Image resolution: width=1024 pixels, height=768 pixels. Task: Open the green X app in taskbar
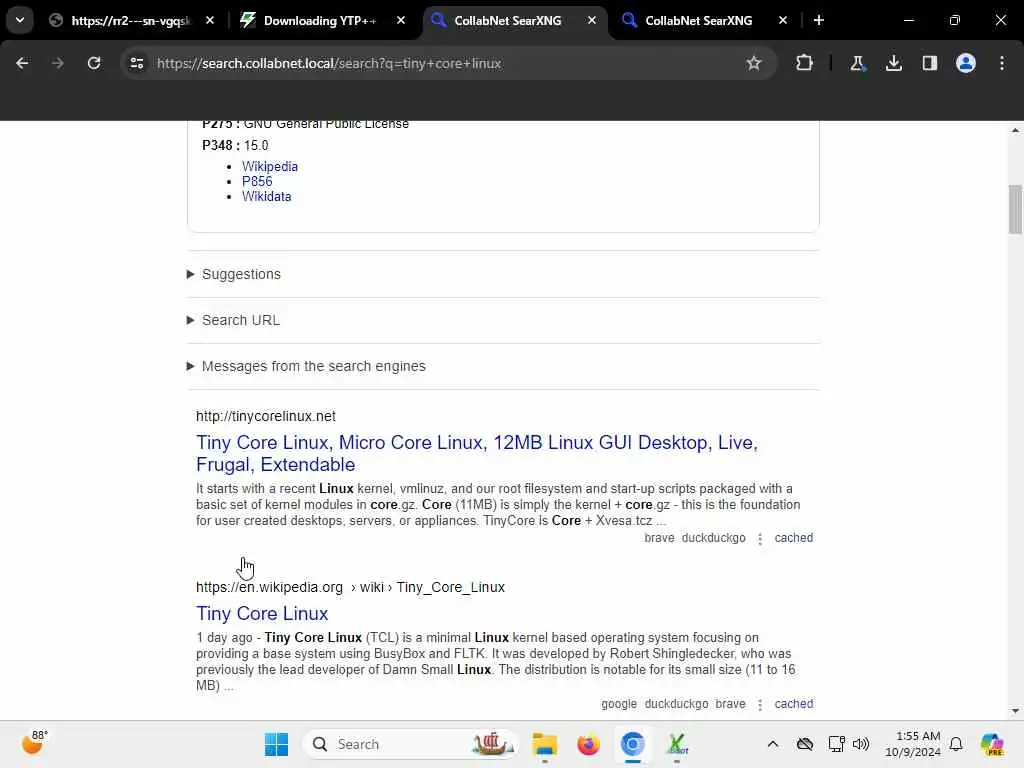pos(677,744)
